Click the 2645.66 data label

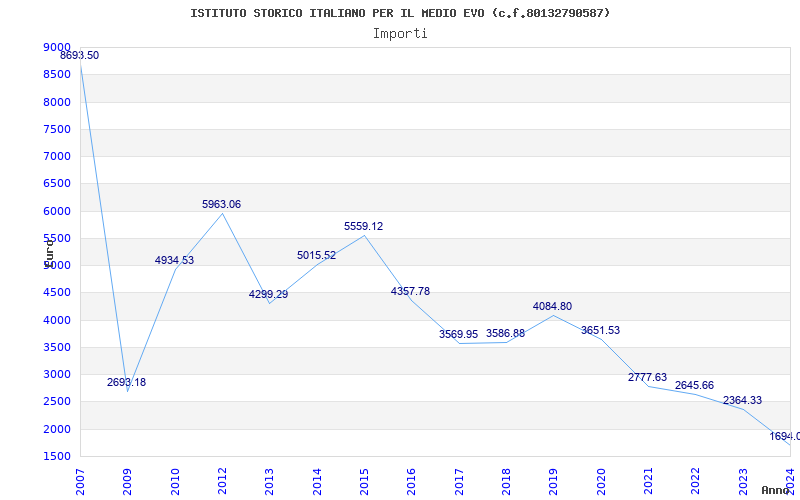point(694,385)
